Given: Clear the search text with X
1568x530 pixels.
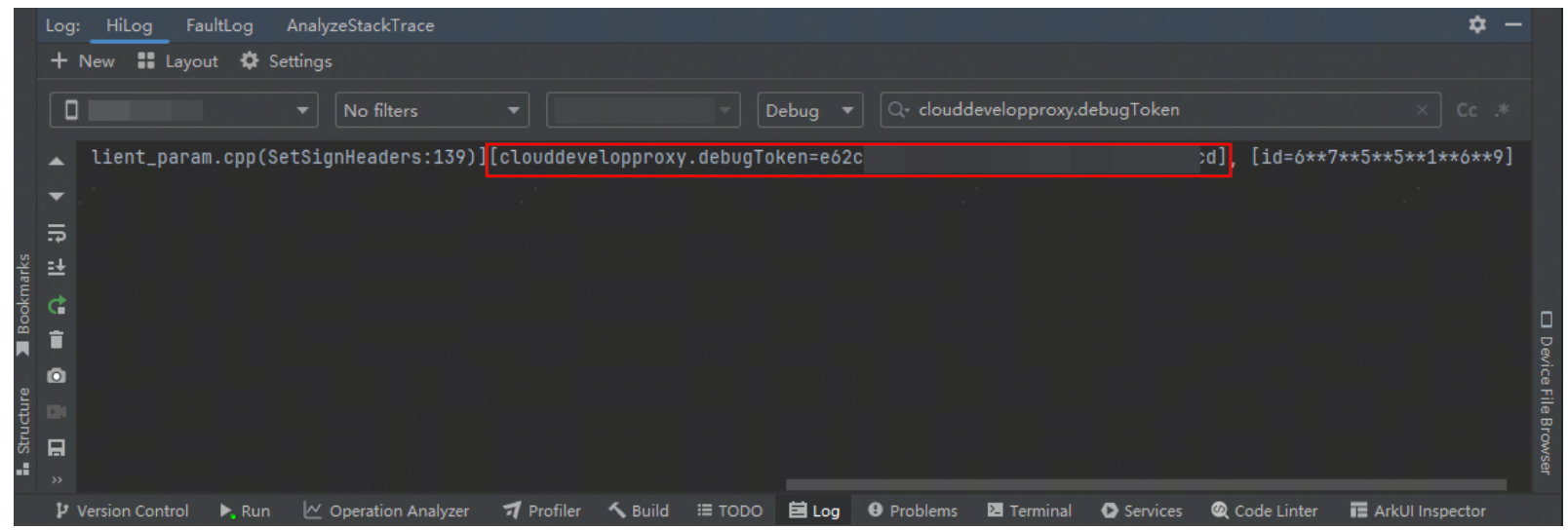Looking at the screenshot, I should pos(1422,110).
